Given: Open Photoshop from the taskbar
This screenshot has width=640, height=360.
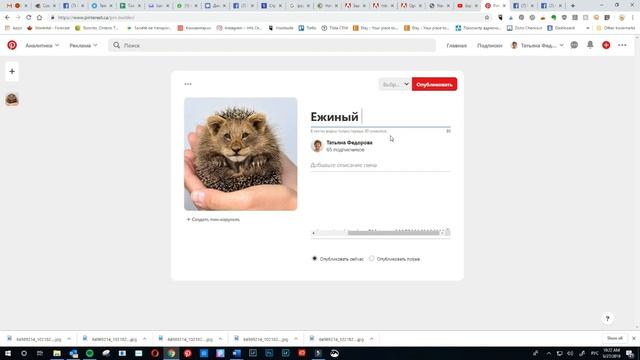Looking at the screenshot, I should 269,353.
